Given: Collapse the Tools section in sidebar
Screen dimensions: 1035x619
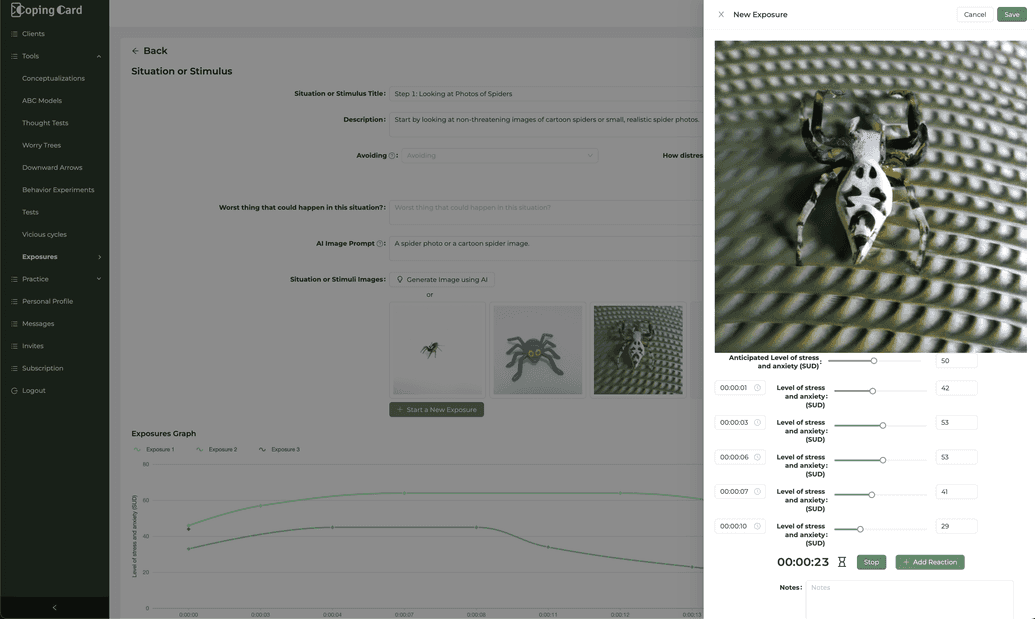Looking at the screenshot, I should pyautogui.click(x=99, y=56).
